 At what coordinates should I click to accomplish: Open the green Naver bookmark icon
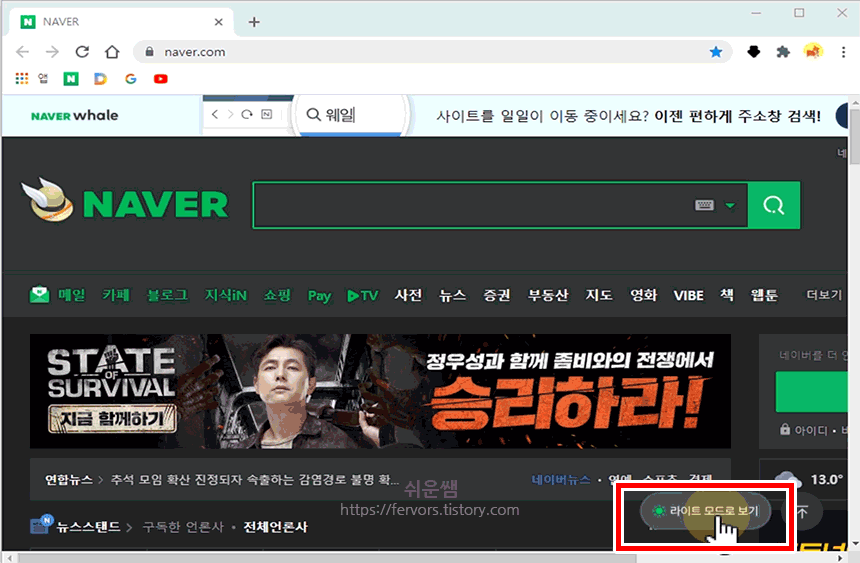(71, 79)
